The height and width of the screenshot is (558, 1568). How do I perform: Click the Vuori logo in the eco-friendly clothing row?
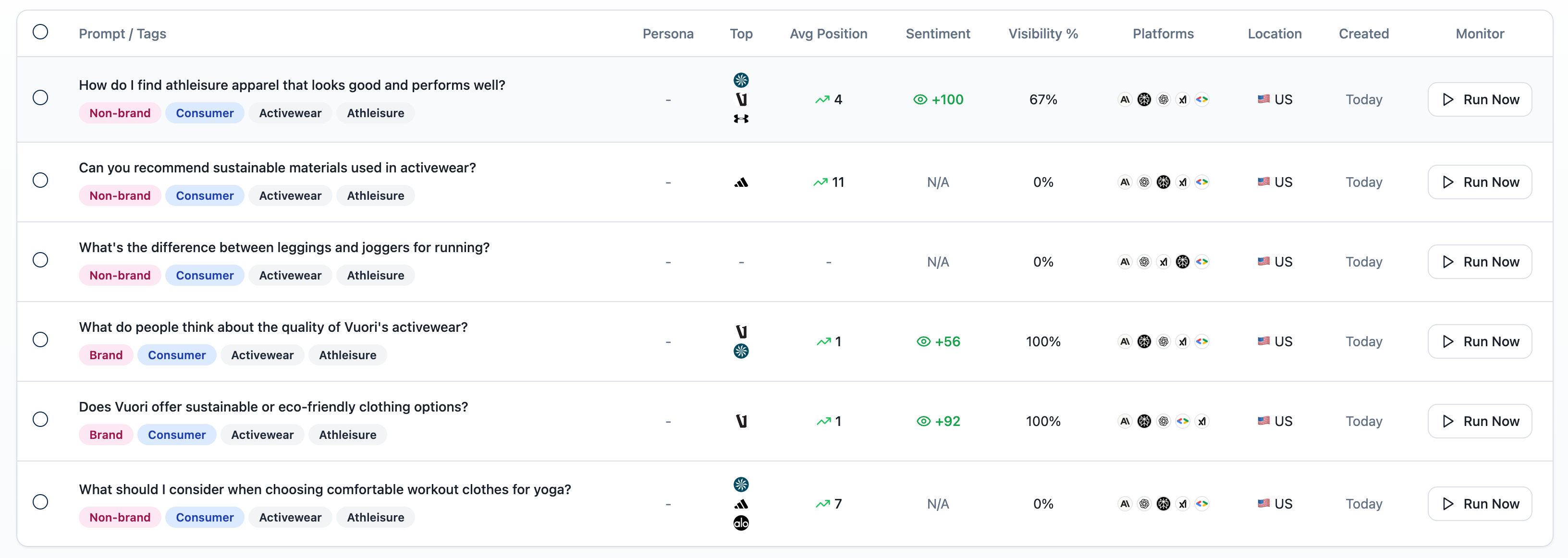741,421
